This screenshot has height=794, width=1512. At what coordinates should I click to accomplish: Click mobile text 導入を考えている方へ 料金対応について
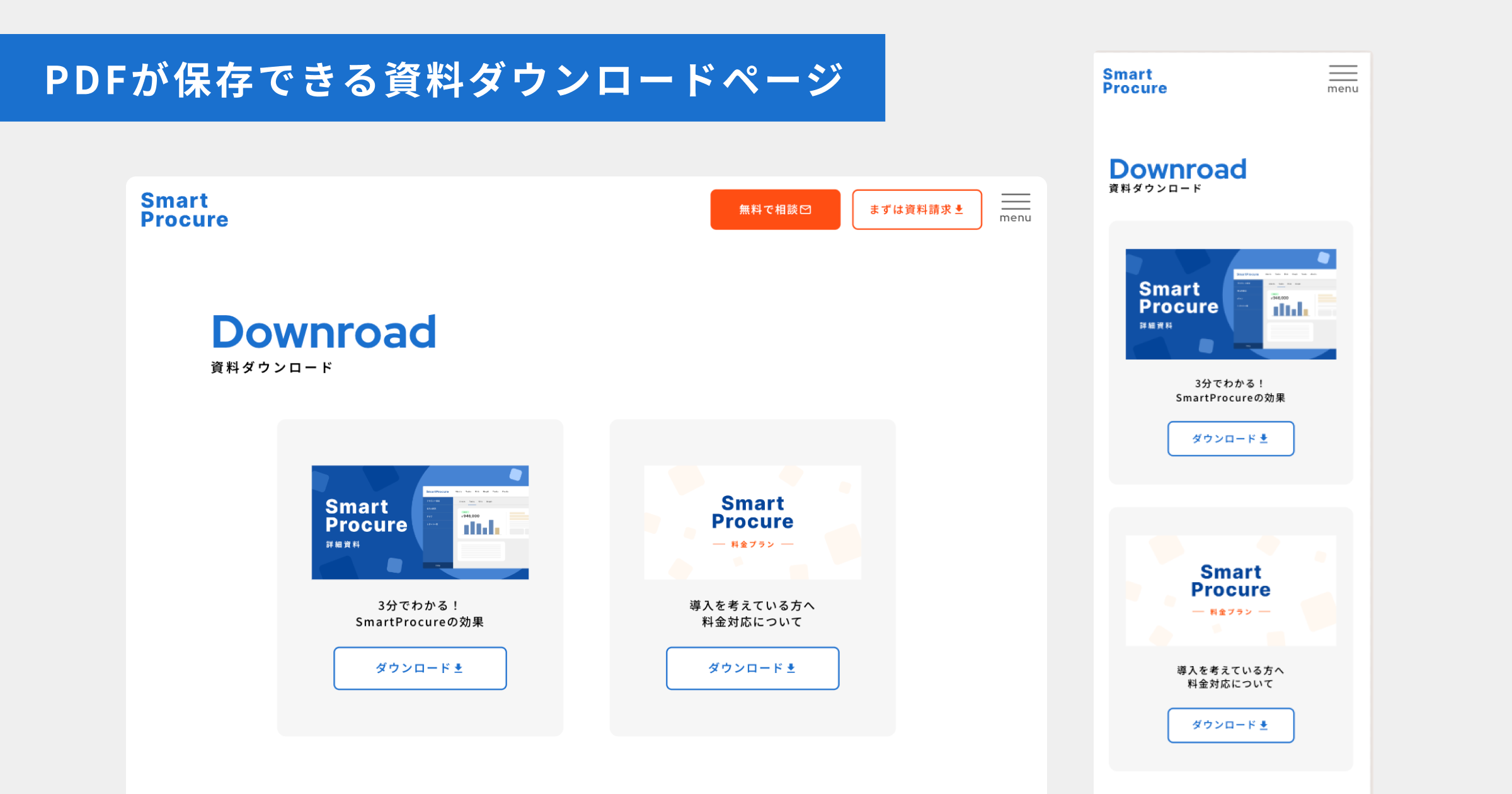pyautogui.click(x=1230, y=677)
